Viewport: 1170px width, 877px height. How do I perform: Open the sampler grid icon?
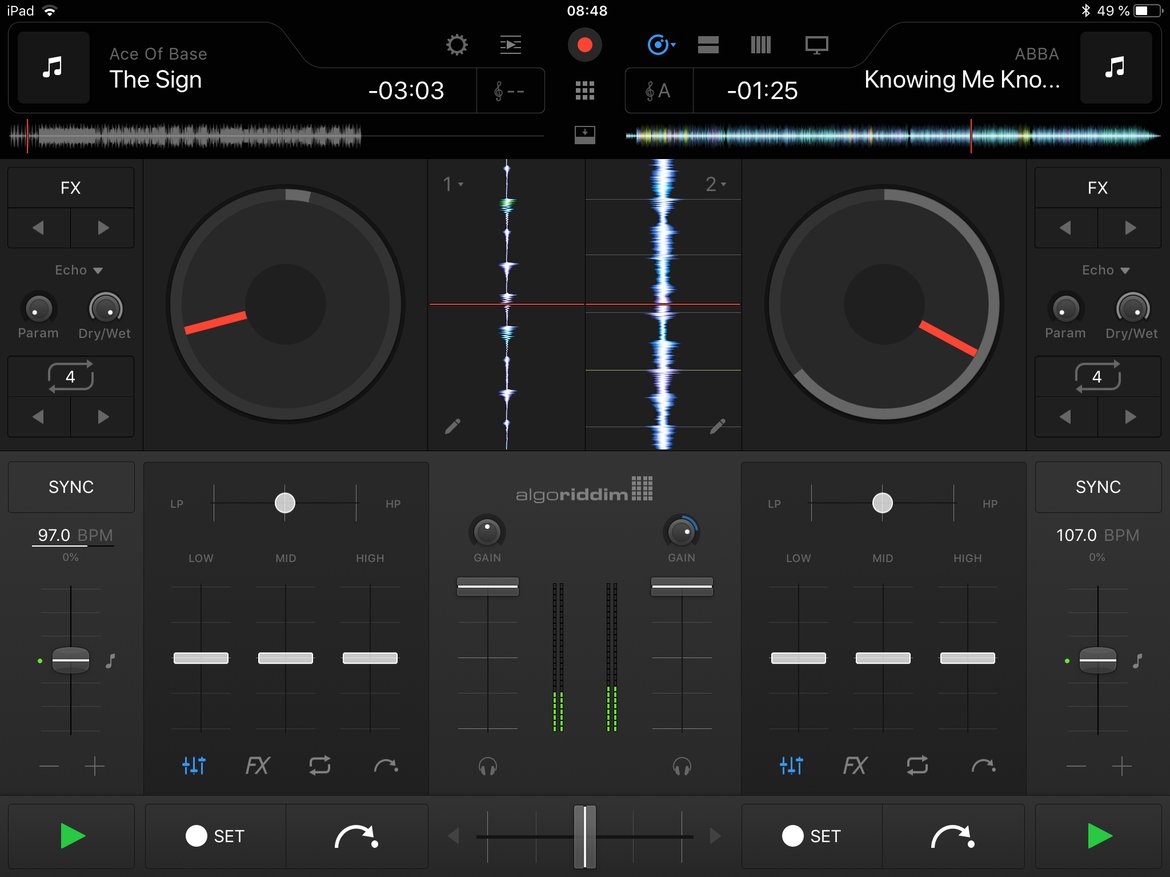[x=585, y=91]
